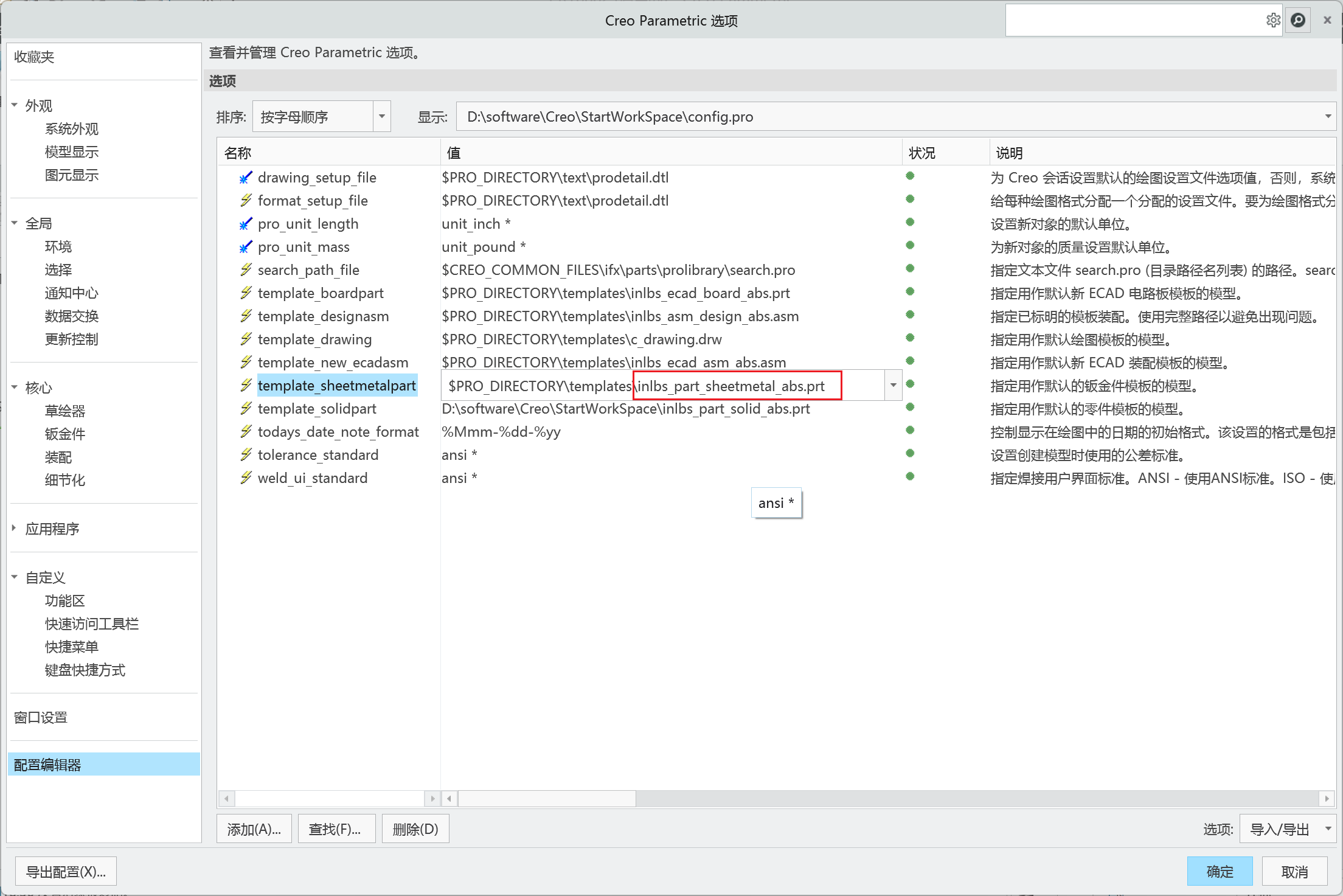
Task: Expand the 应用程序 tree group
Action: (x=15, y=529)
